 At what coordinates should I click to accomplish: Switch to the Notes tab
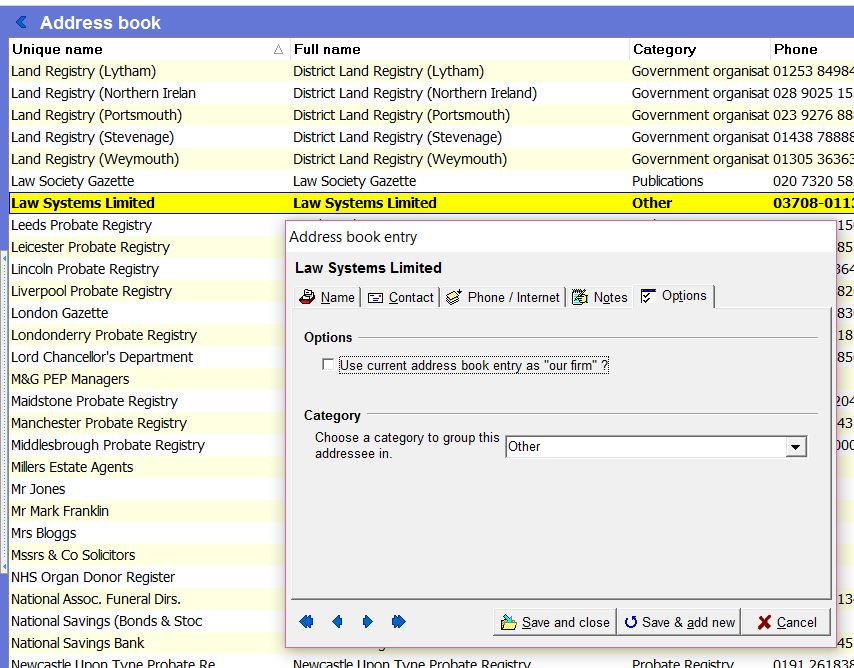tap(600, 297)
